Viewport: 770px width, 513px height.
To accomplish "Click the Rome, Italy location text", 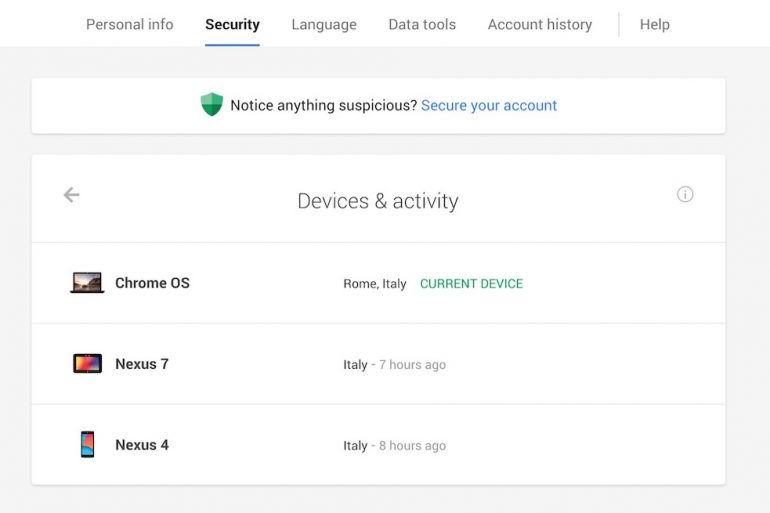I will 375,284.
